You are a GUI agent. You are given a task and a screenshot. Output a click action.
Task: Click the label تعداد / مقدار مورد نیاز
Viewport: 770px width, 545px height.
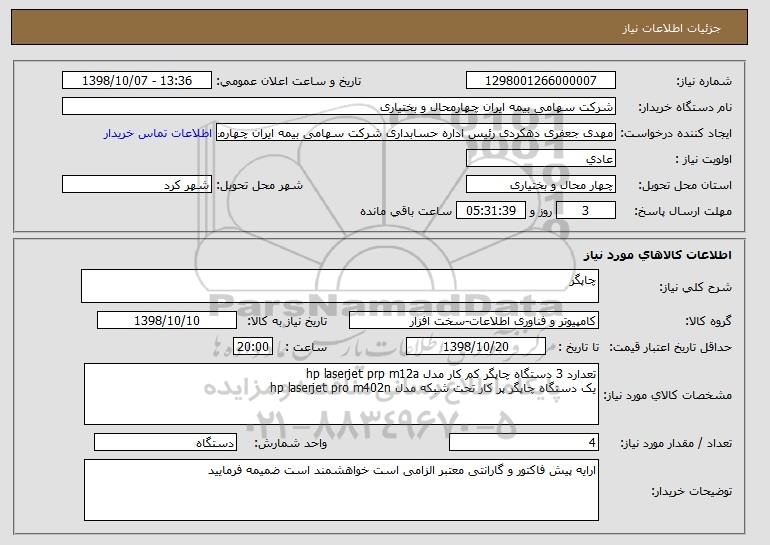[676, 443]
